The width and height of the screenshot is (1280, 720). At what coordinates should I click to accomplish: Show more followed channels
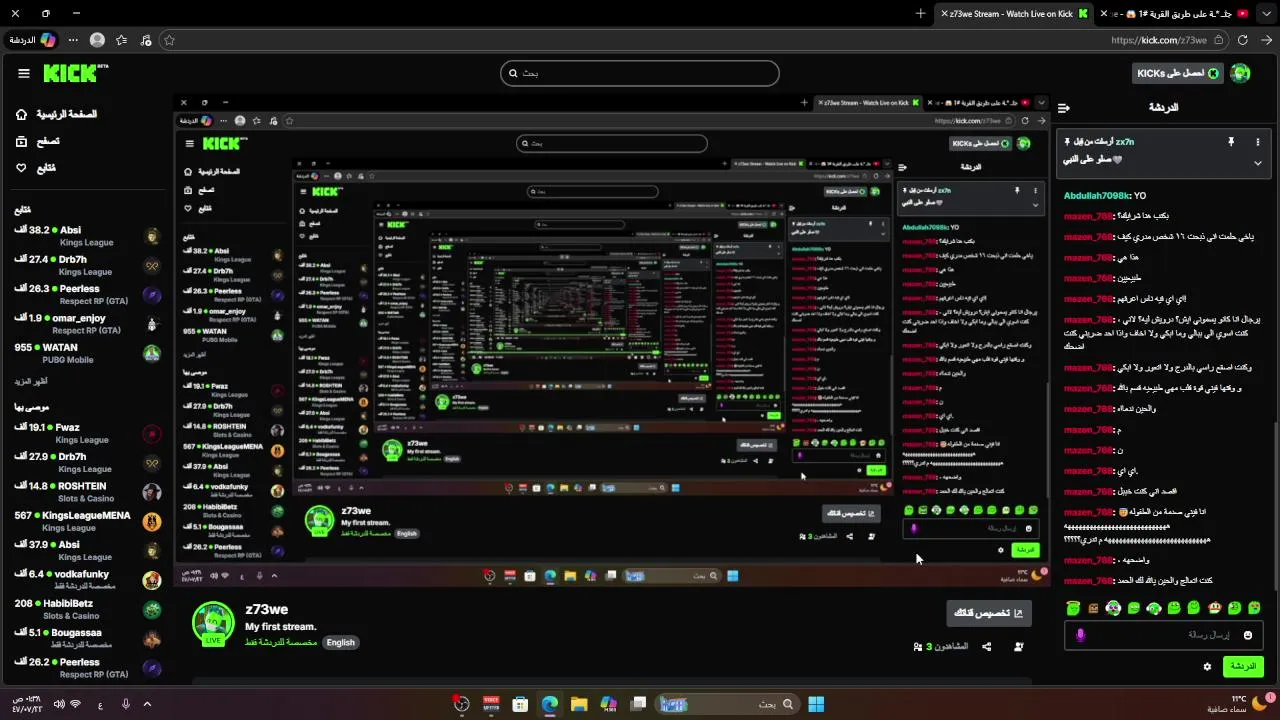[x=30, y=382]
